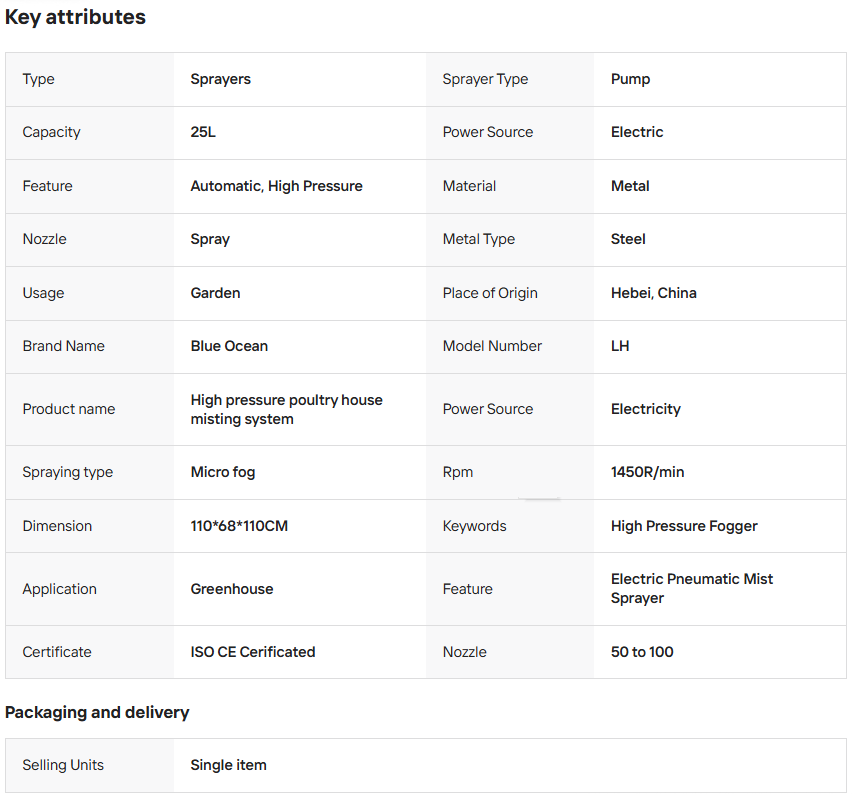Select the Blue Ocean brand name
Image resolution: width=857 pixels, height=794 pixels.
tap(229, 346)
